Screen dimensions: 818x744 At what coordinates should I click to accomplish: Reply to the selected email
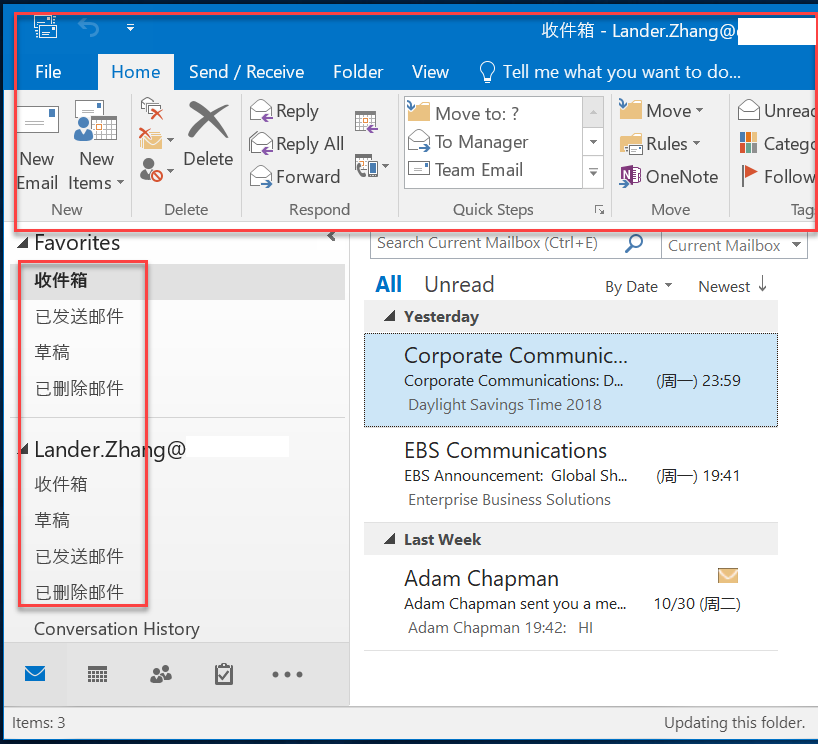[284, 111]
